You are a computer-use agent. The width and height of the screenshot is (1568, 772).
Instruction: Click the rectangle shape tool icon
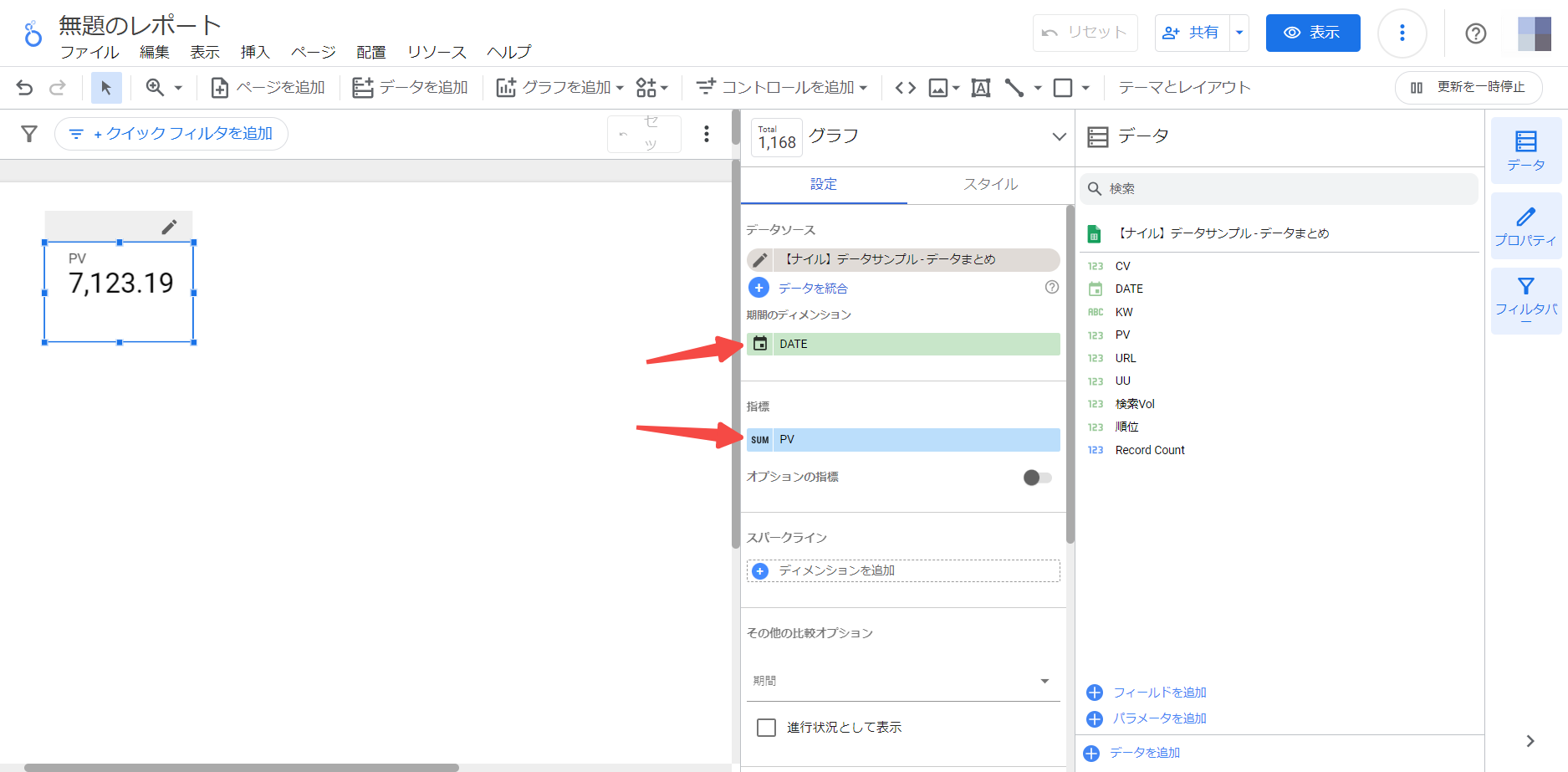pos(1063,87)
